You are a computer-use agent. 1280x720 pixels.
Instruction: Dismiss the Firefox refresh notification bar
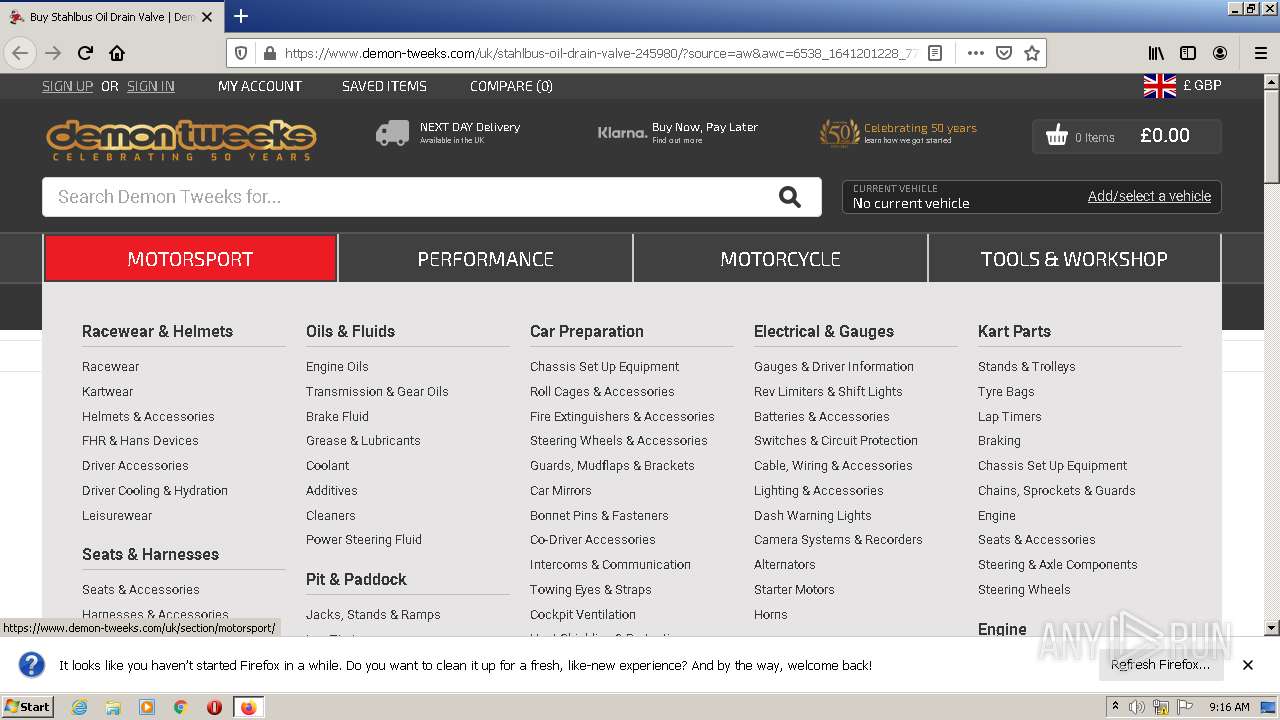coord(1248,665)
